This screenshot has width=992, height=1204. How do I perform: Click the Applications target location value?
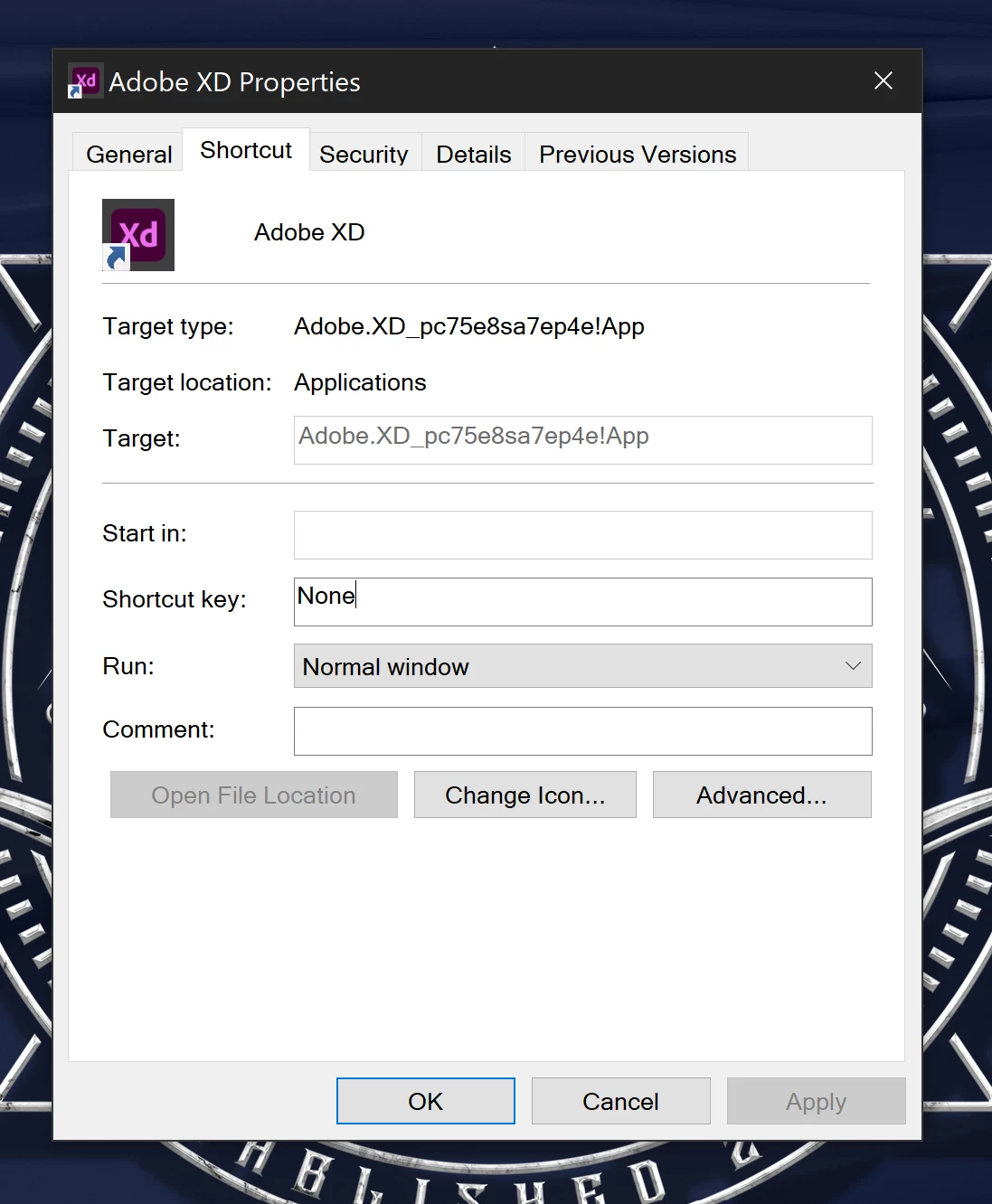360,382
